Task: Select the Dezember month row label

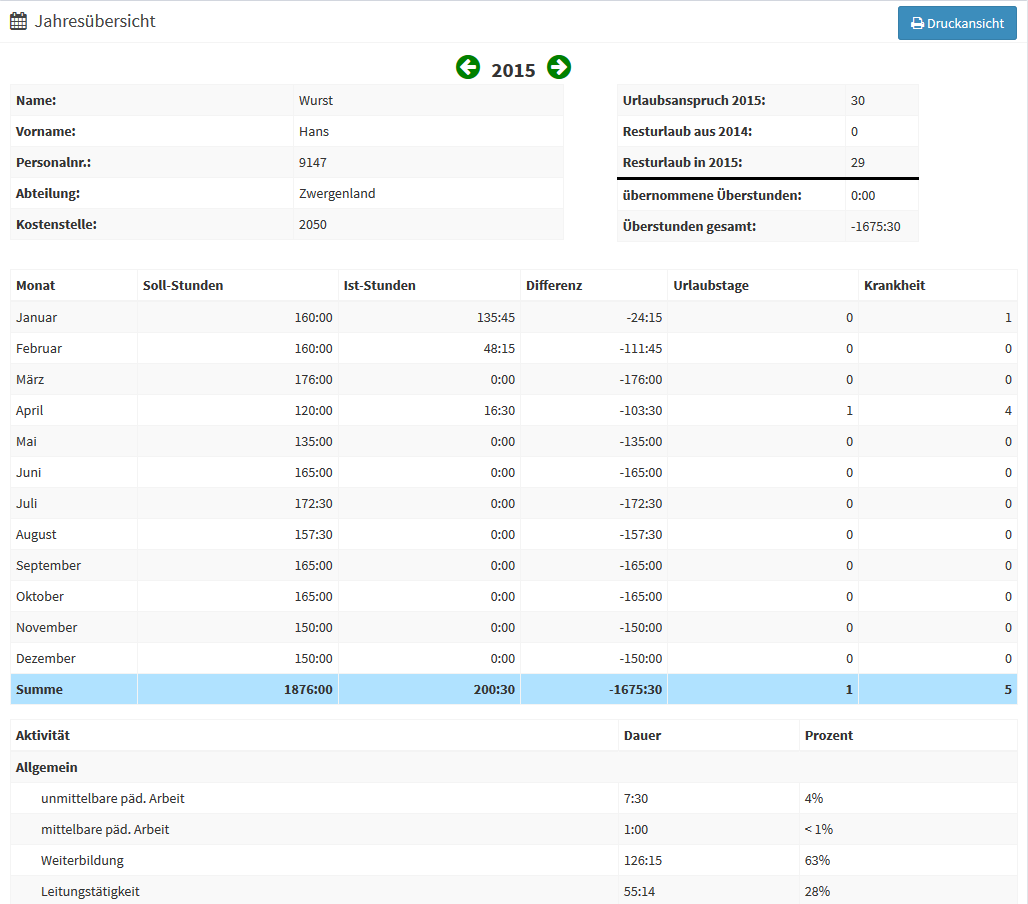Action: pyautogui.click(x=46, y=658)
